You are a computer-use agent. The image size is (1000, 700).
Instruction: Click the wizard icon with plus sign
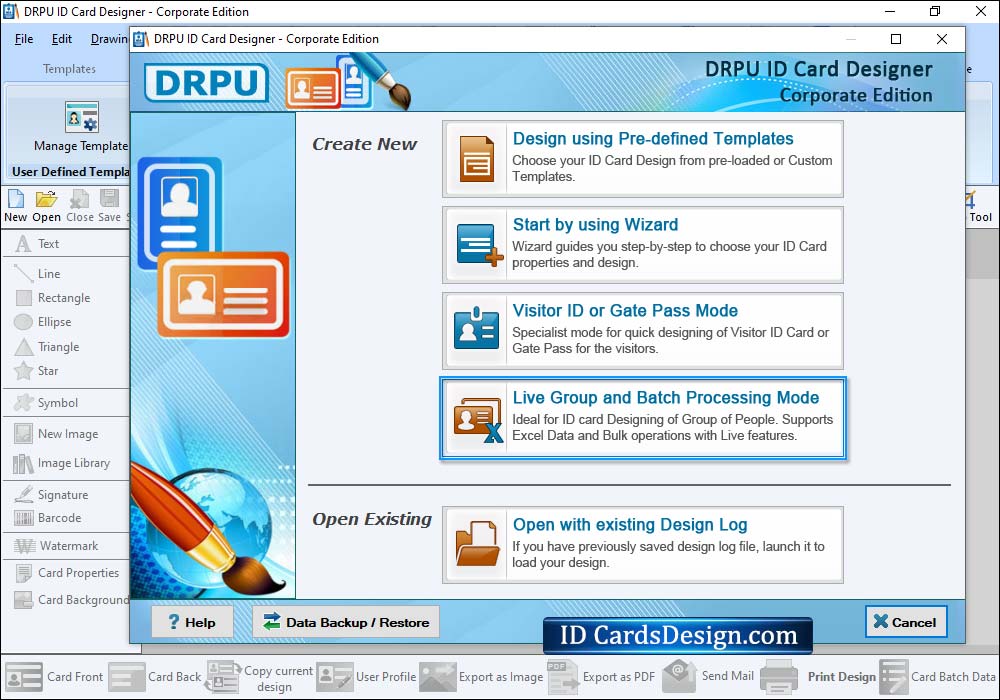(479, 245)
